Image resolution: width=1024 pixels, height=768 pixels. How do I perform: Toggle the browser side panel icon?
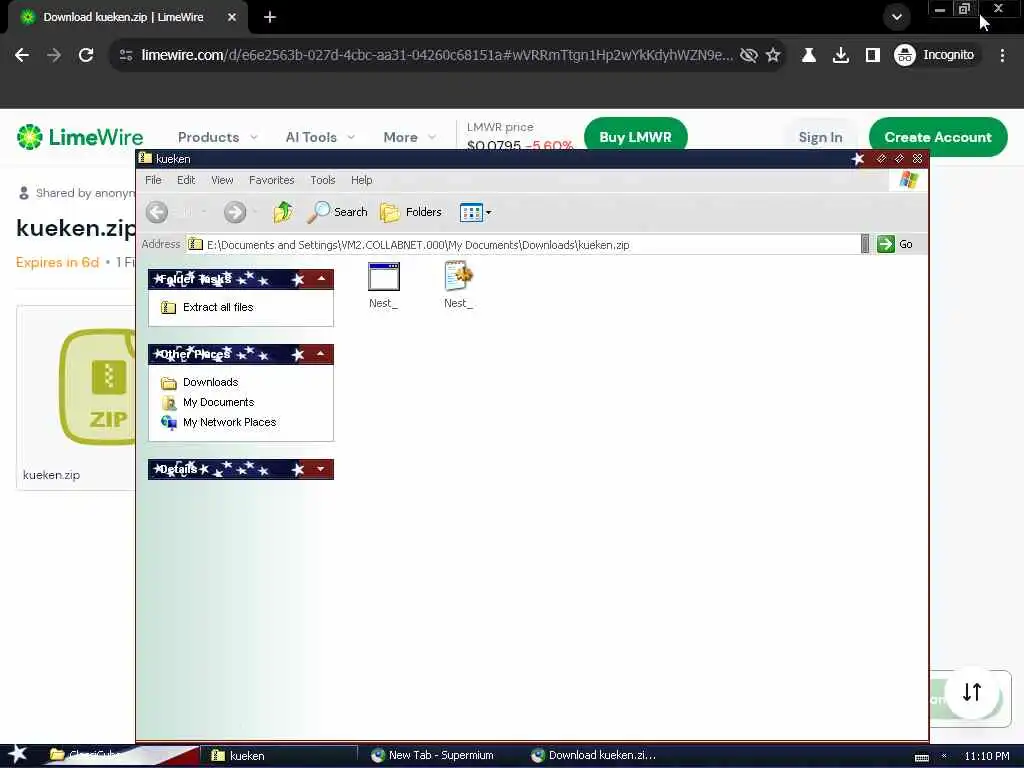(873, 56)
